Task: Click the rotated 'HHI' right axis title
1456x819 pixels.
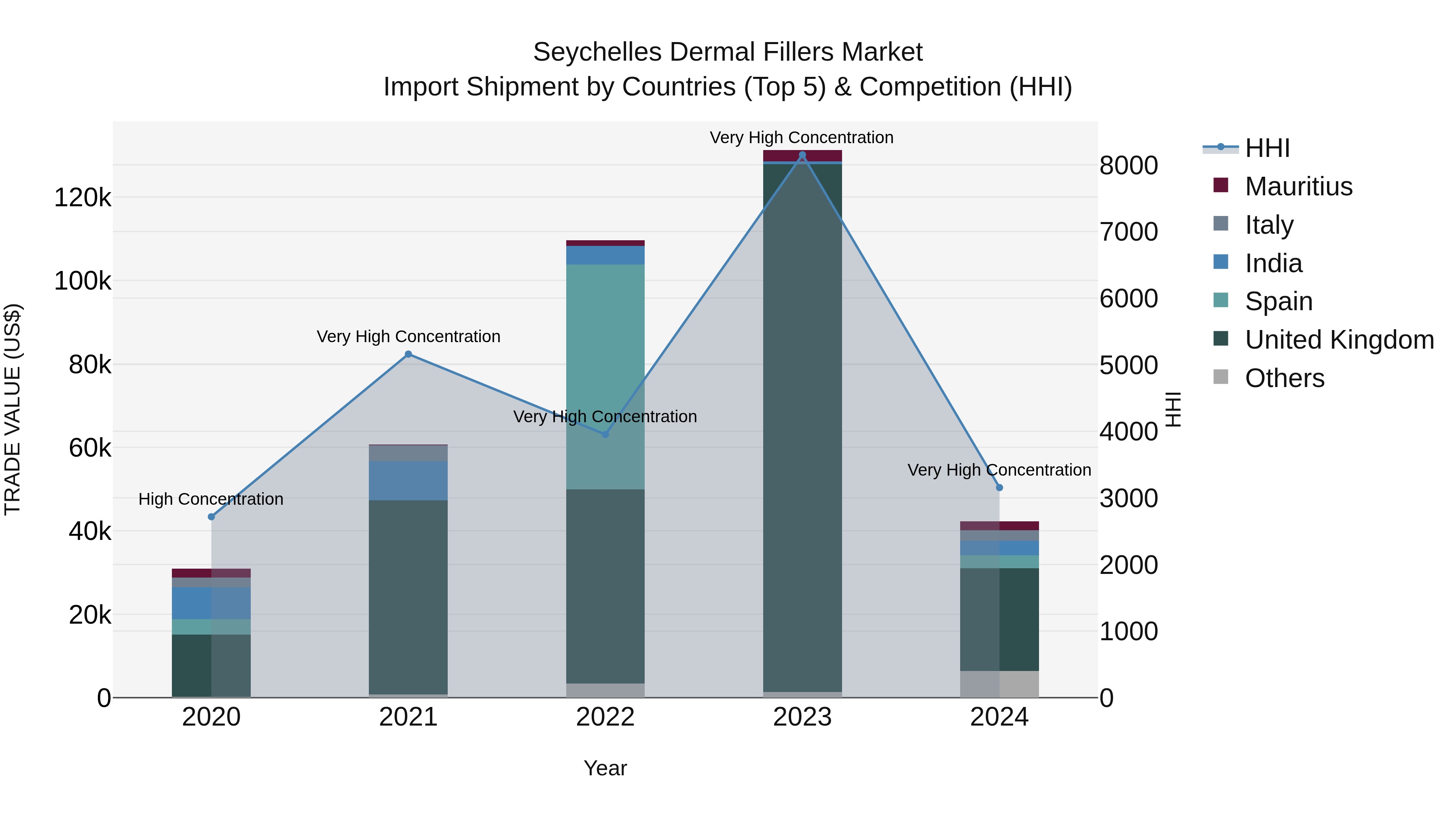Action: pyautogui.click(x=1173, y=409)
